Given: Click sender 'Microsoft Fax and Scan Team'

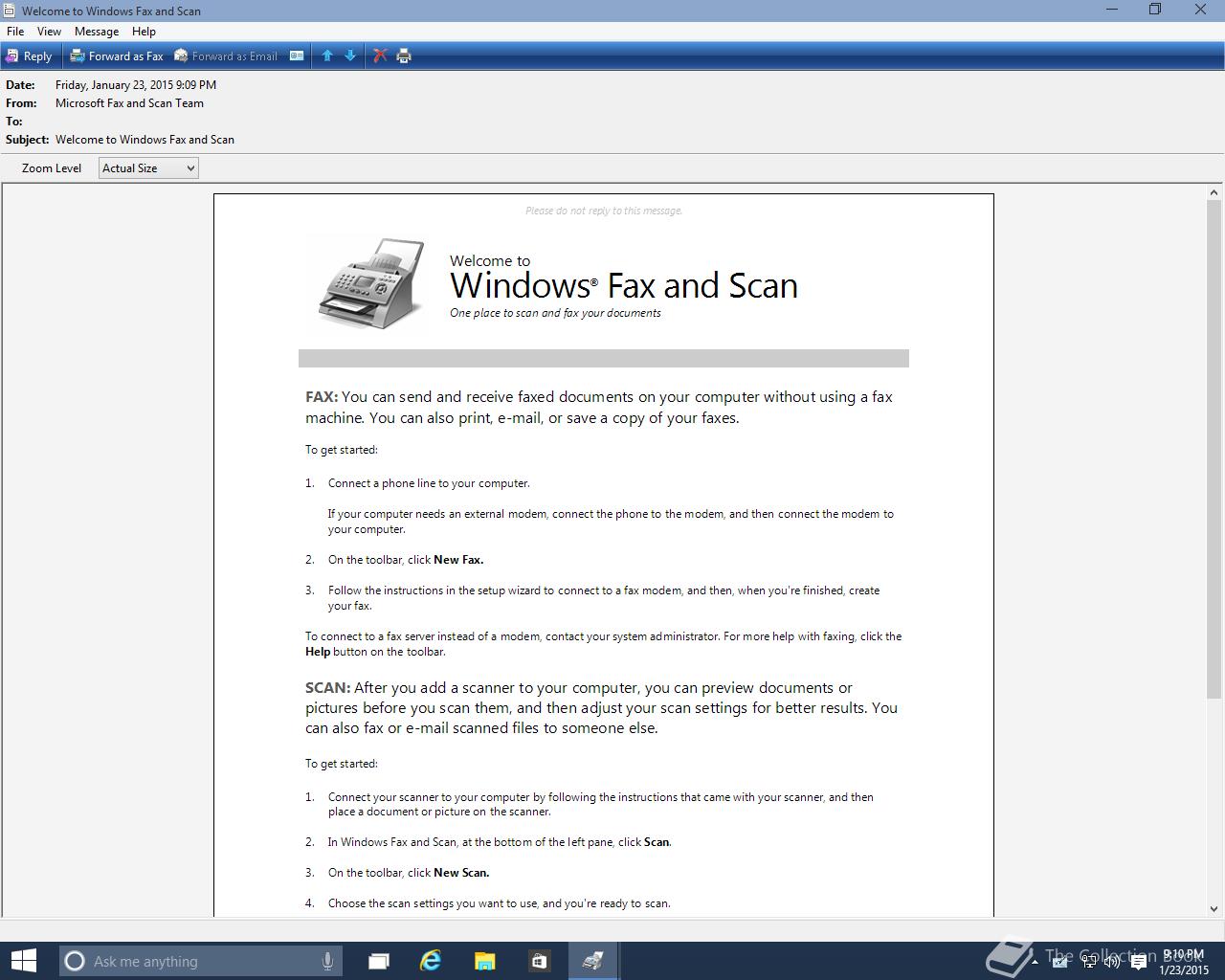Looking at the screenshot, I should pyautogui.click(x=129, y=103).
